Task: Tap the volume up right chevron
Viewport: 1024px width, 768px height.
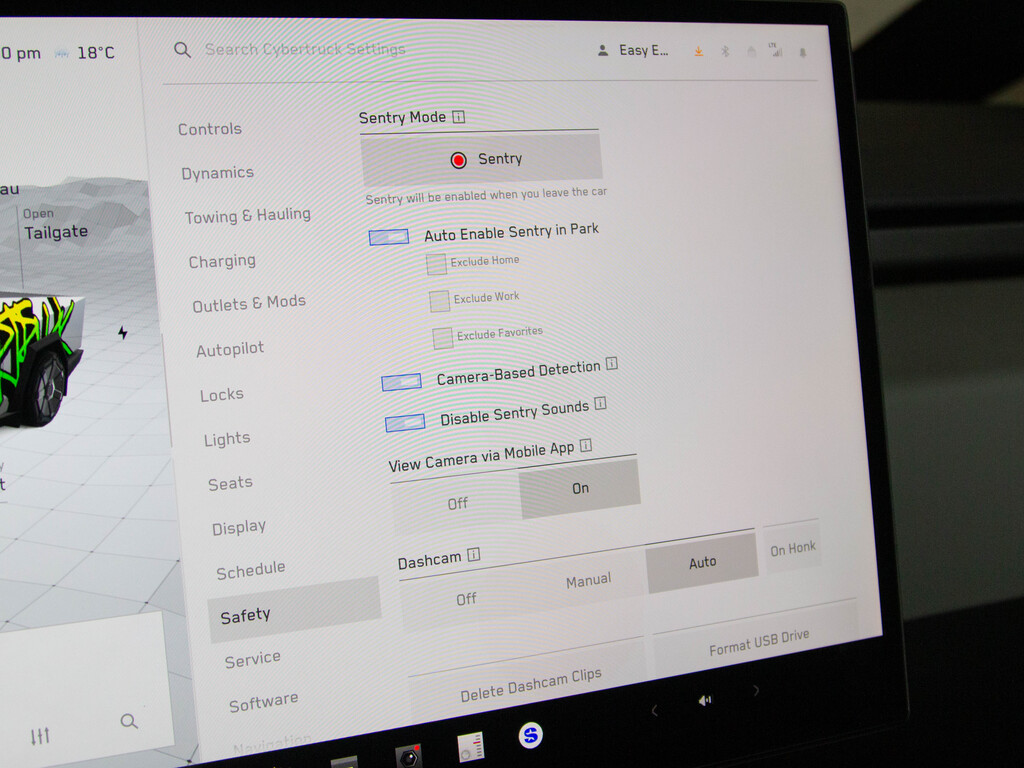Action: 756,690
